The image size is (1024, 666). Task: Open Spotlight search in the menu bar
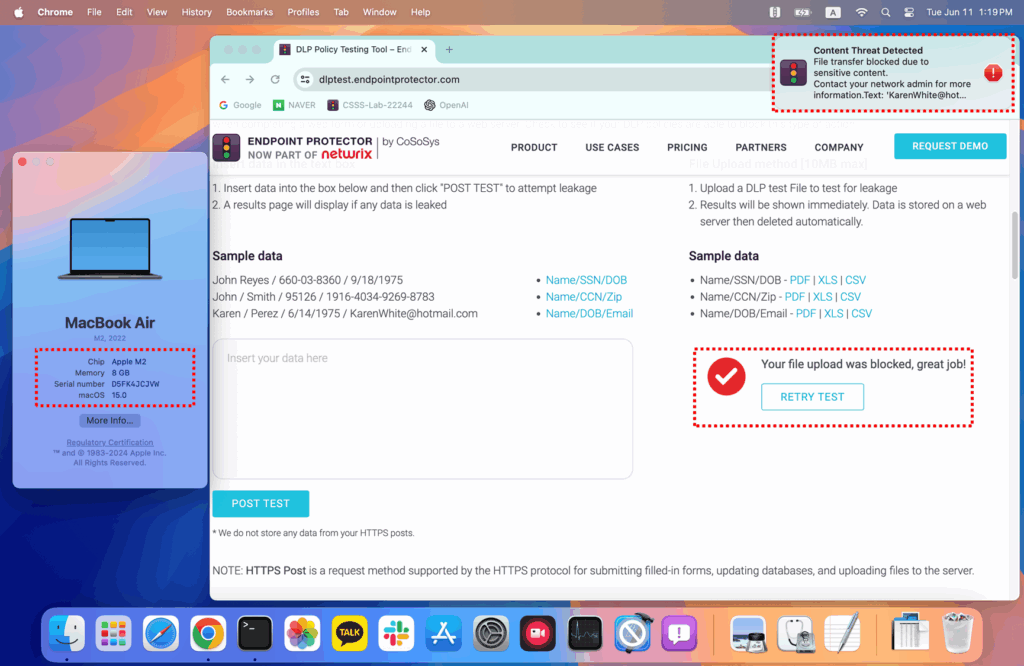pyautogui.click(x=886, y=12)
